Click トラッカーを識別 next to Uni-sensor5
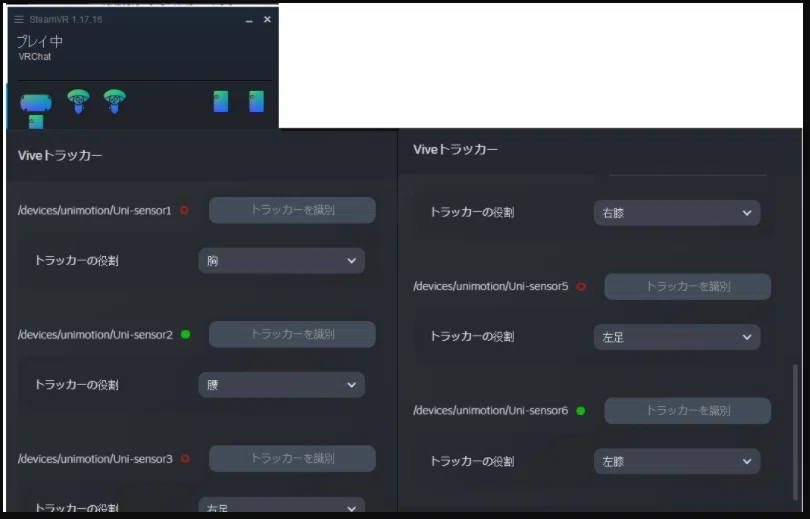The width and height of the screenshot is (810, 519). 688,287
